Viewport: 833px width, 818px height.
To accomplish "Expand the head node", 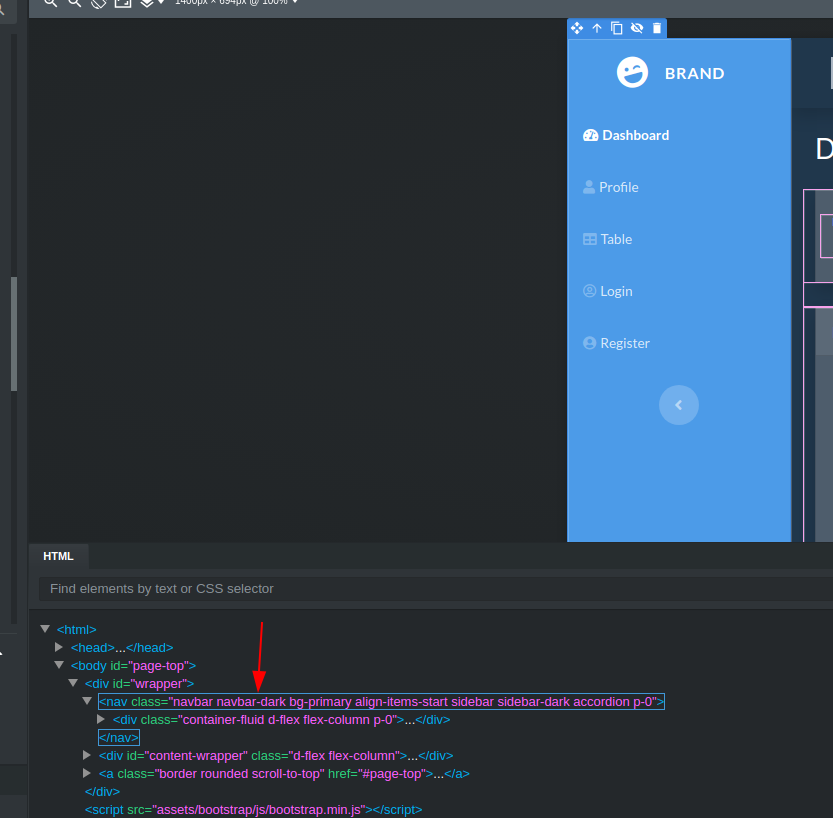I will 59,647.
